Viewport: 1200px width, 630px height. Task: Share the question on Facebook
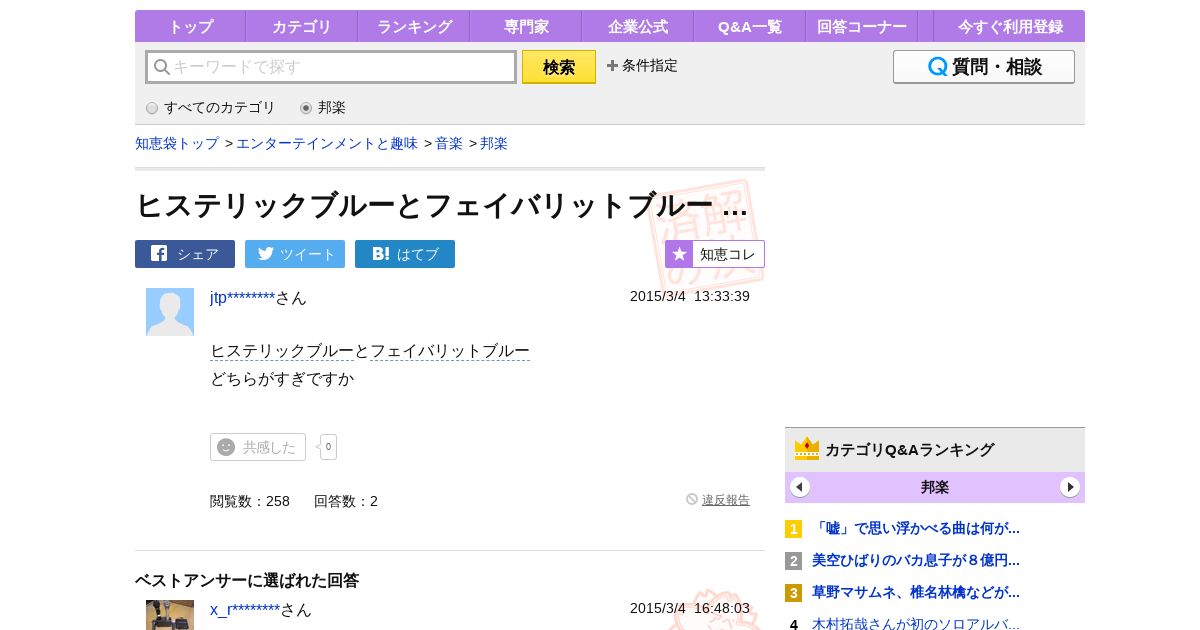pyautogui.click(x=185, y=254)
